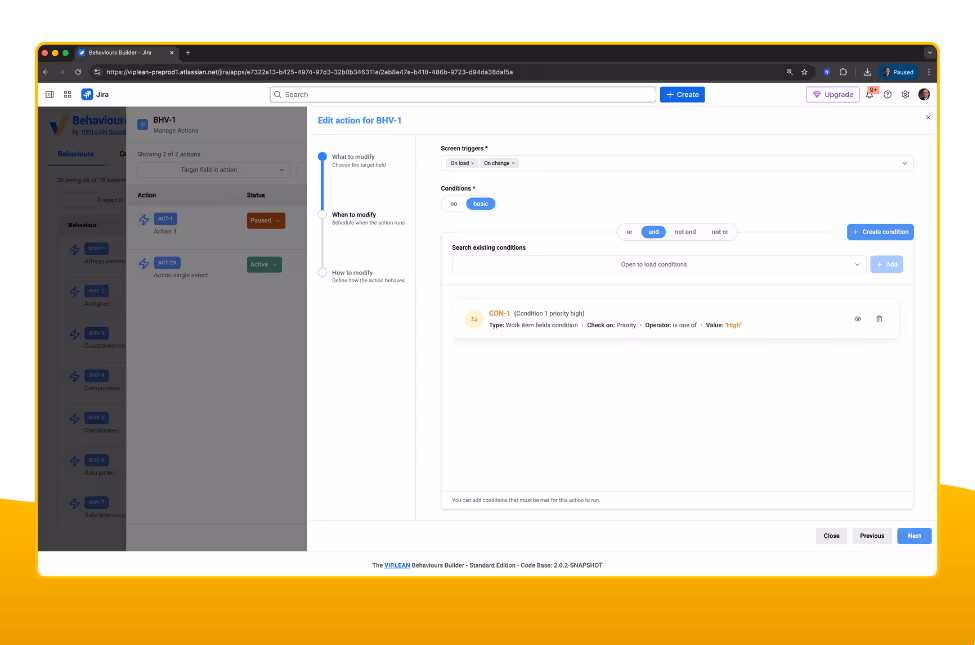The height and width of the screenshot is (645, 975).
Task: Go to the 'How to modify' step
Action: (363, 276)
